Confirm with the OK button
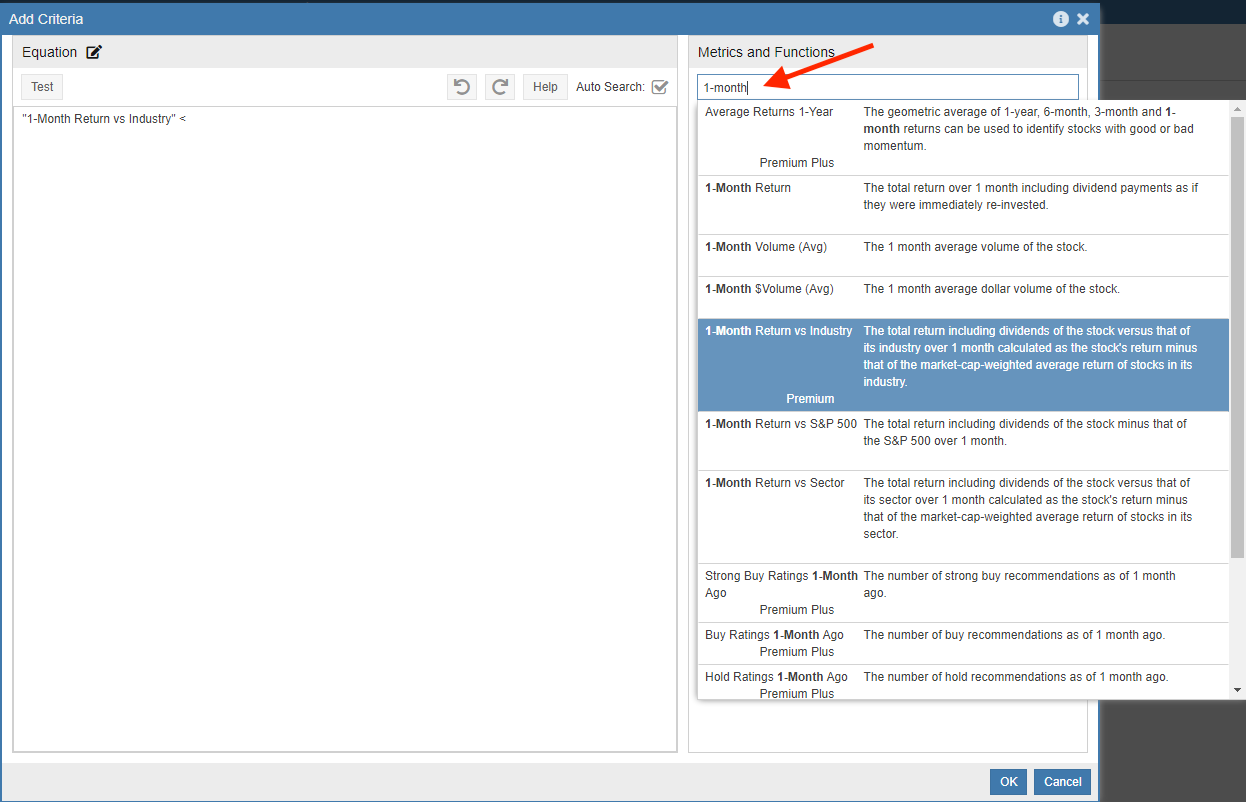Image resolution: width=1246 pixels, height=802 pixels. pyautogui.click(x=1008, y=782)
